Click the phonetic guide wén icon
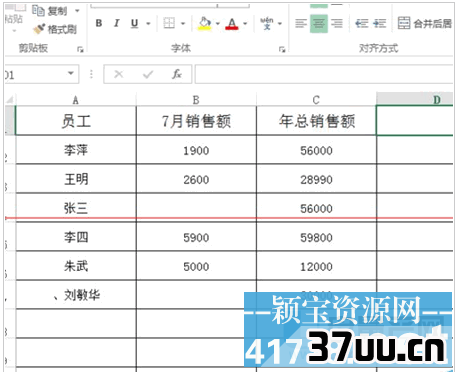 coord(267,23)
